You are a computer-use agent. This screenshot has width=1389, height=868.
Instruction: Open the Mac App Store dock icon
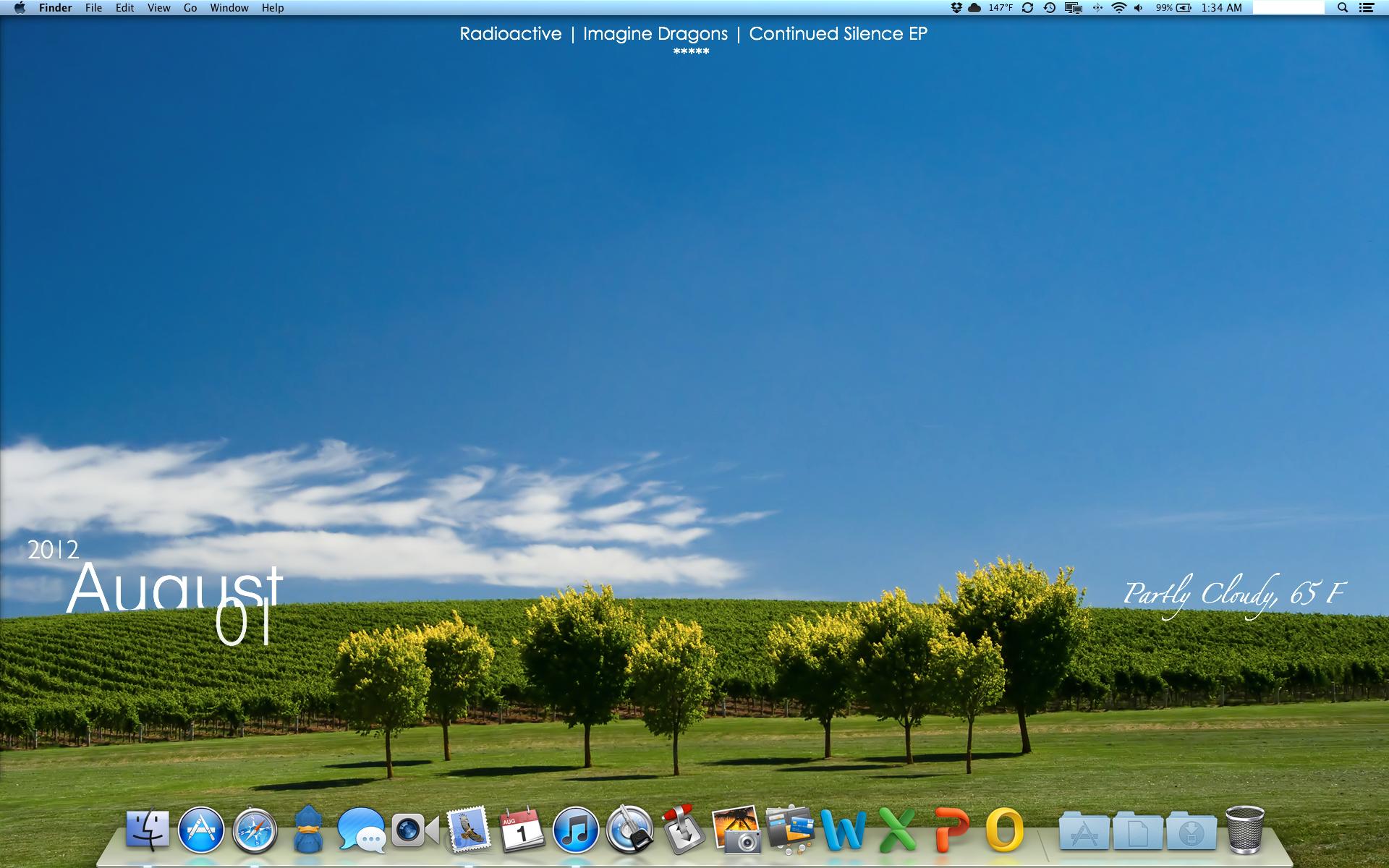coord(201,830)
